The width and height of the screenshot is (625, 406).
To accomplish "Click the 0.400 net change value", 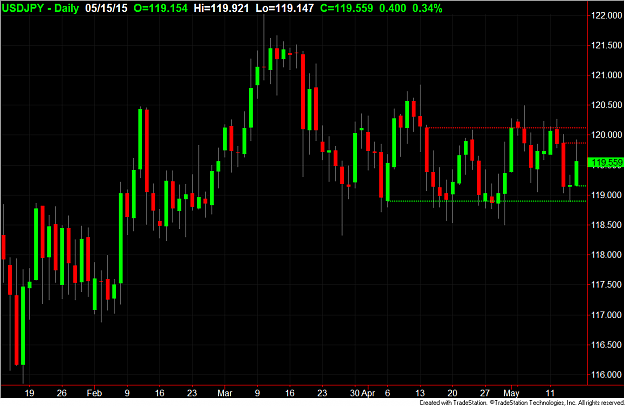I will (393, 8).
